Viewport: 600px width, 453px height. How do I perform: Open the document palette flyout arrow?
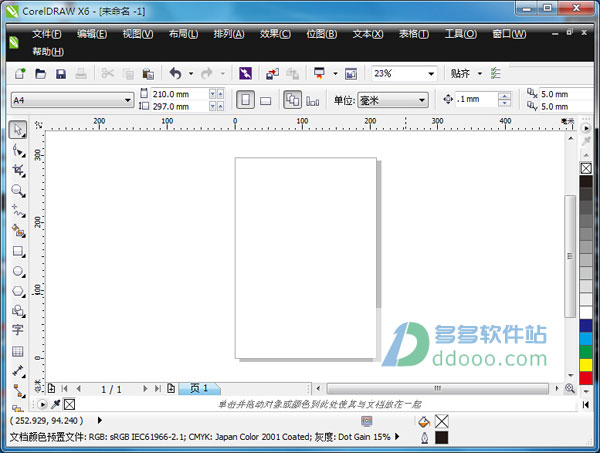click(42, 404)
